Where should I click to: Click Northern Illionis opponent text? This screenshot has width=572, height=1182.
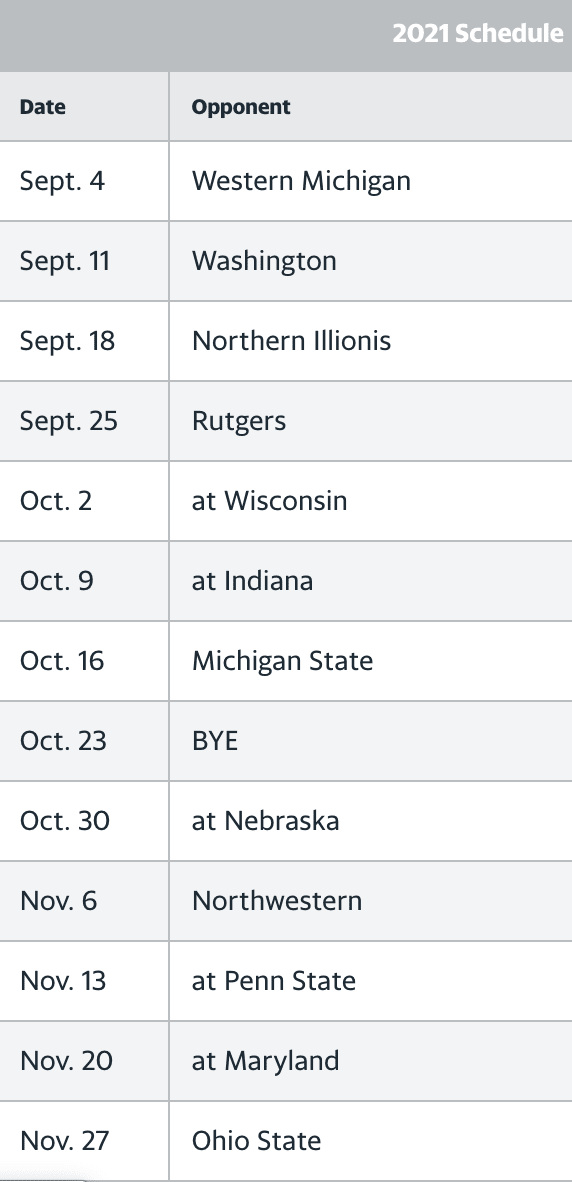(x=292, y=341)
